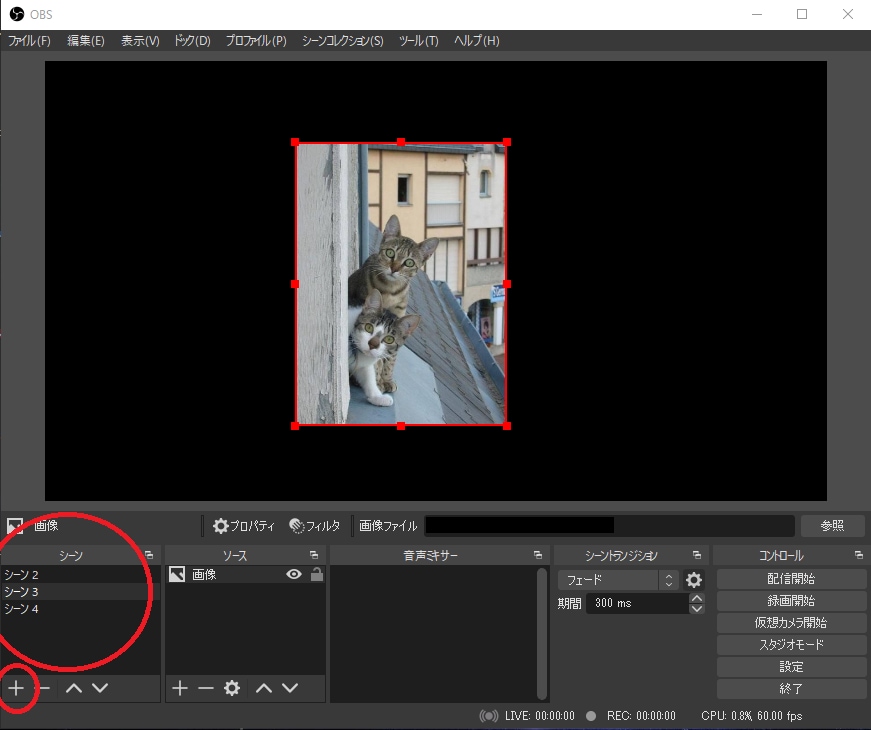Undock the コントロール panel
The image size is (871, 730).
859,555
